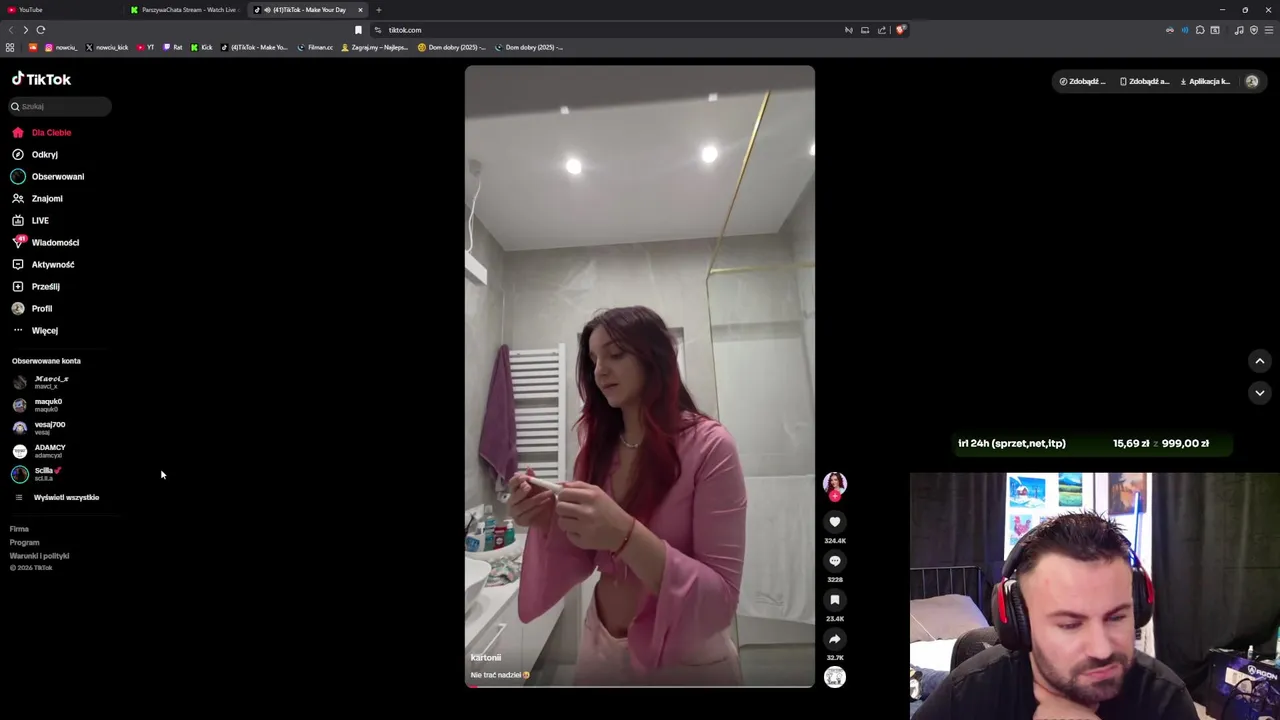Open the comments bubble icon
This screenshot has height=720, width=1280.
tap(835, 561)
